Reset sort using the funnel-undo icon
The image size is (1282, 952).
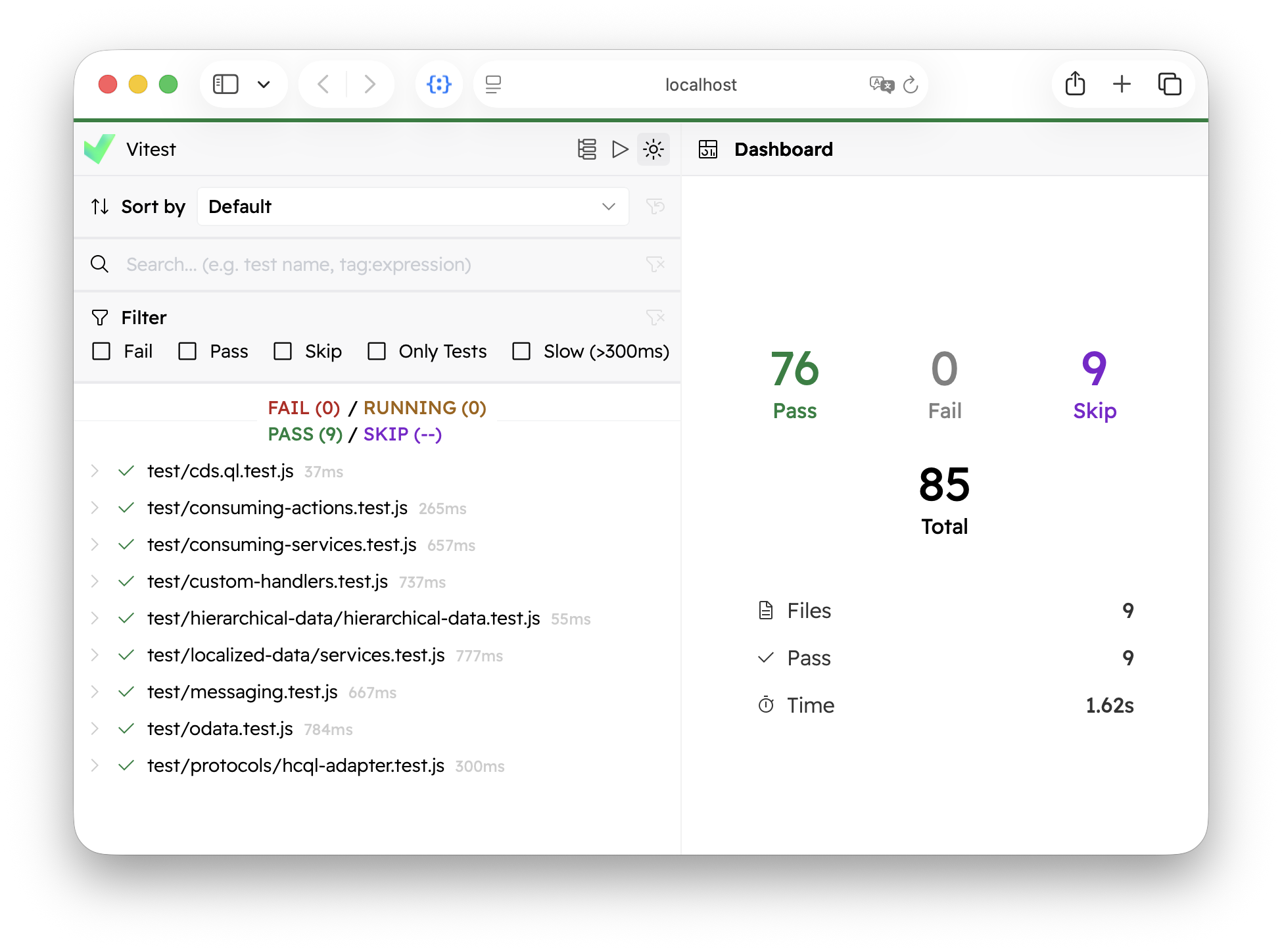[655, 206]
